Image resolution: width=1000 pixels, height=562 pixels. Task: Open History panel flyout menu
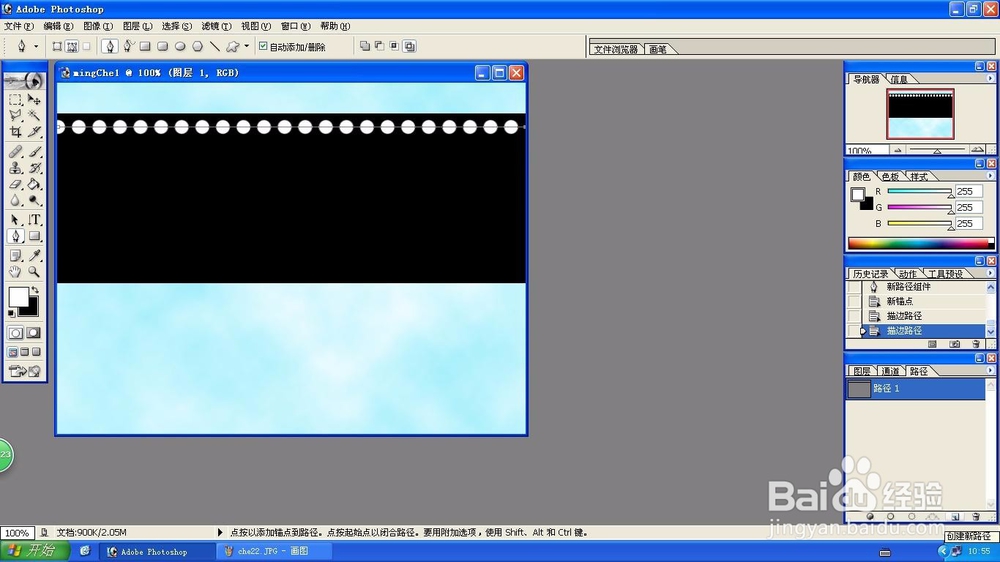990,273
